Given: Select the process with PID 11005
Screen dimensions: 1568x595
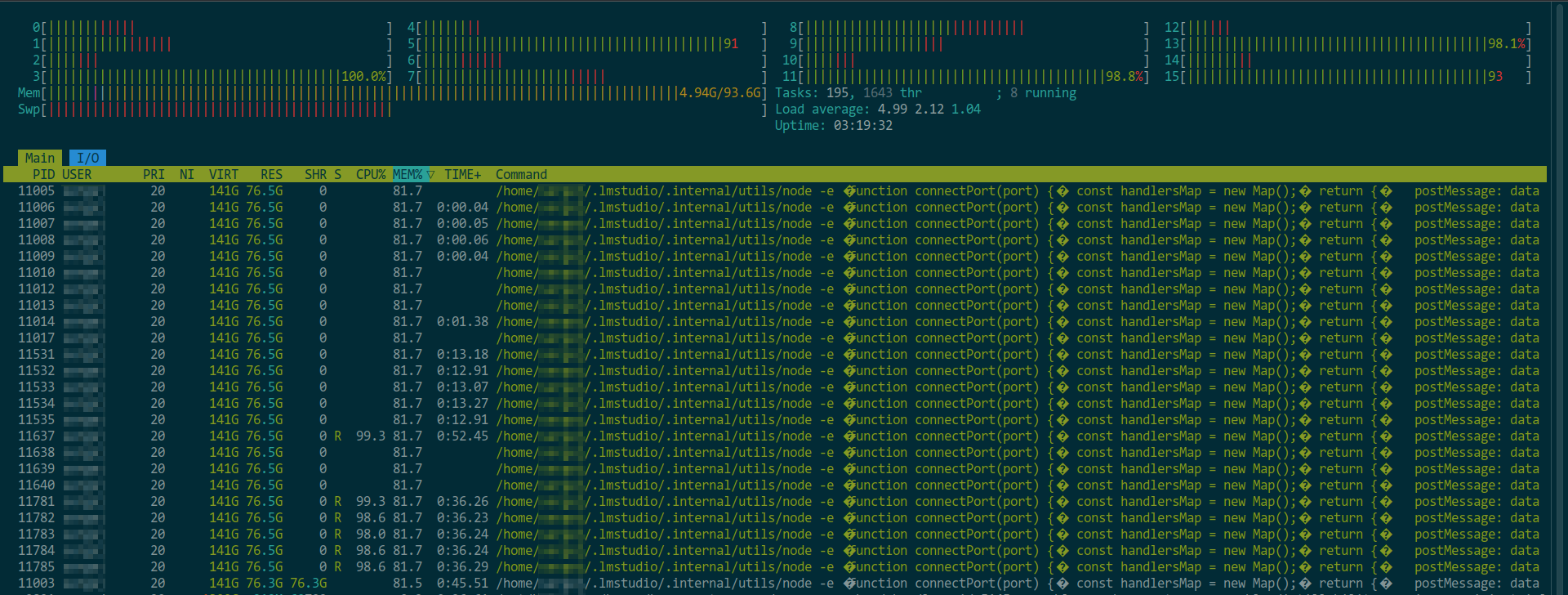Looking at the screenshot, I should click(x=775, y=191).
